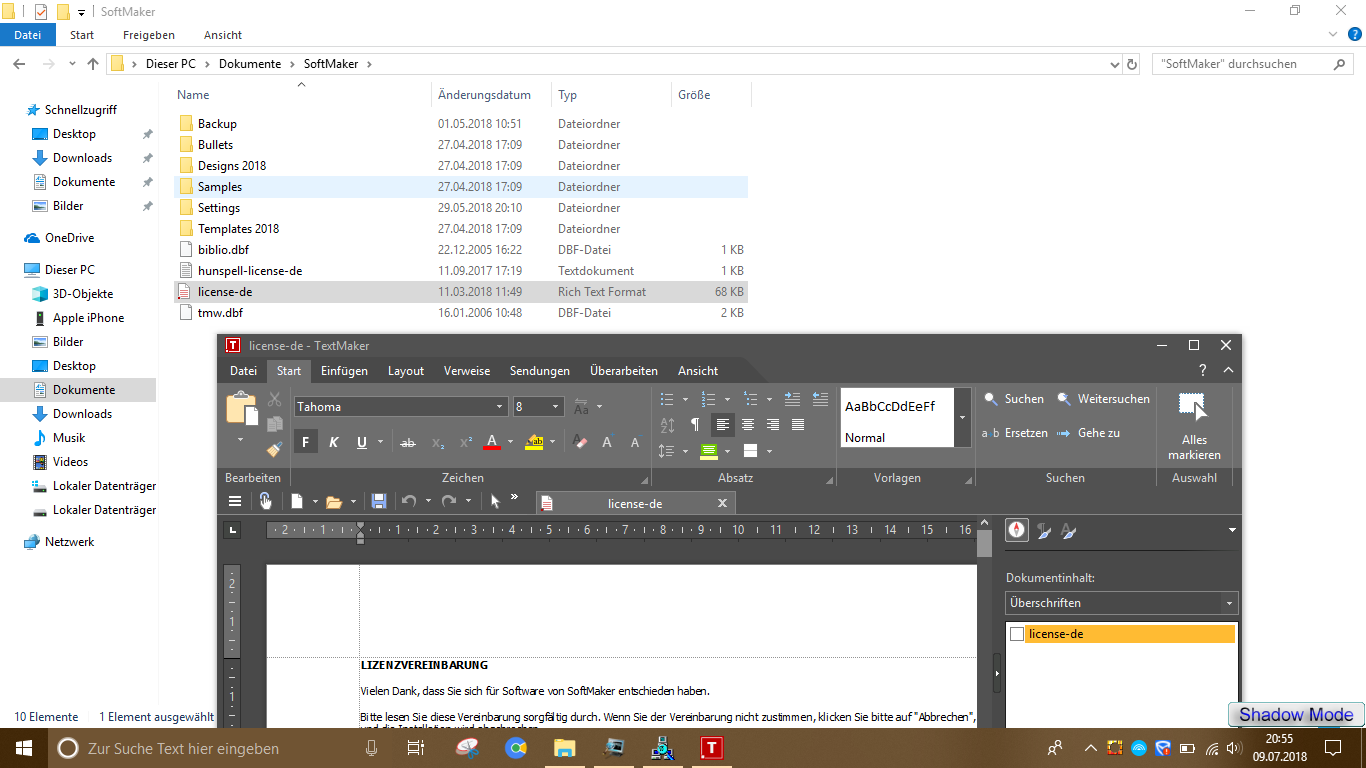Switch to the Überarbeiten ribbon tab
The width and height of the screenshot is (1366, 768).
click(623, 371)
